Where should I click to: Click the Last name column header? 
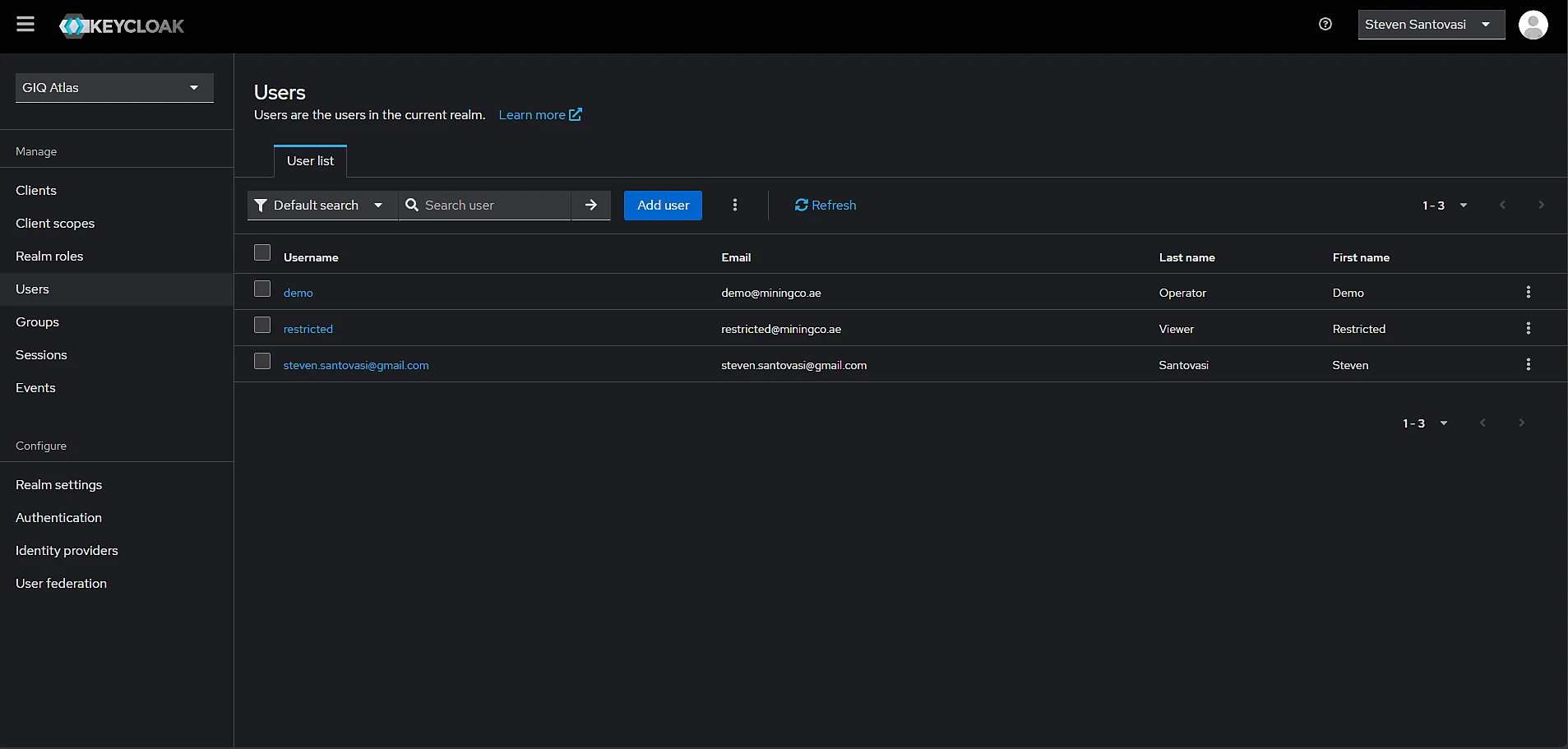click(1186, 257)
